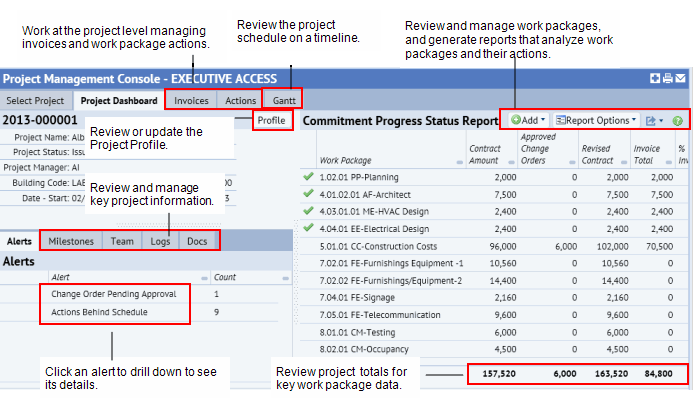Viewport: 693px width, 408px height.
Task: Open Change Order Pending Approval alert
Action: [x=113, y=295]
